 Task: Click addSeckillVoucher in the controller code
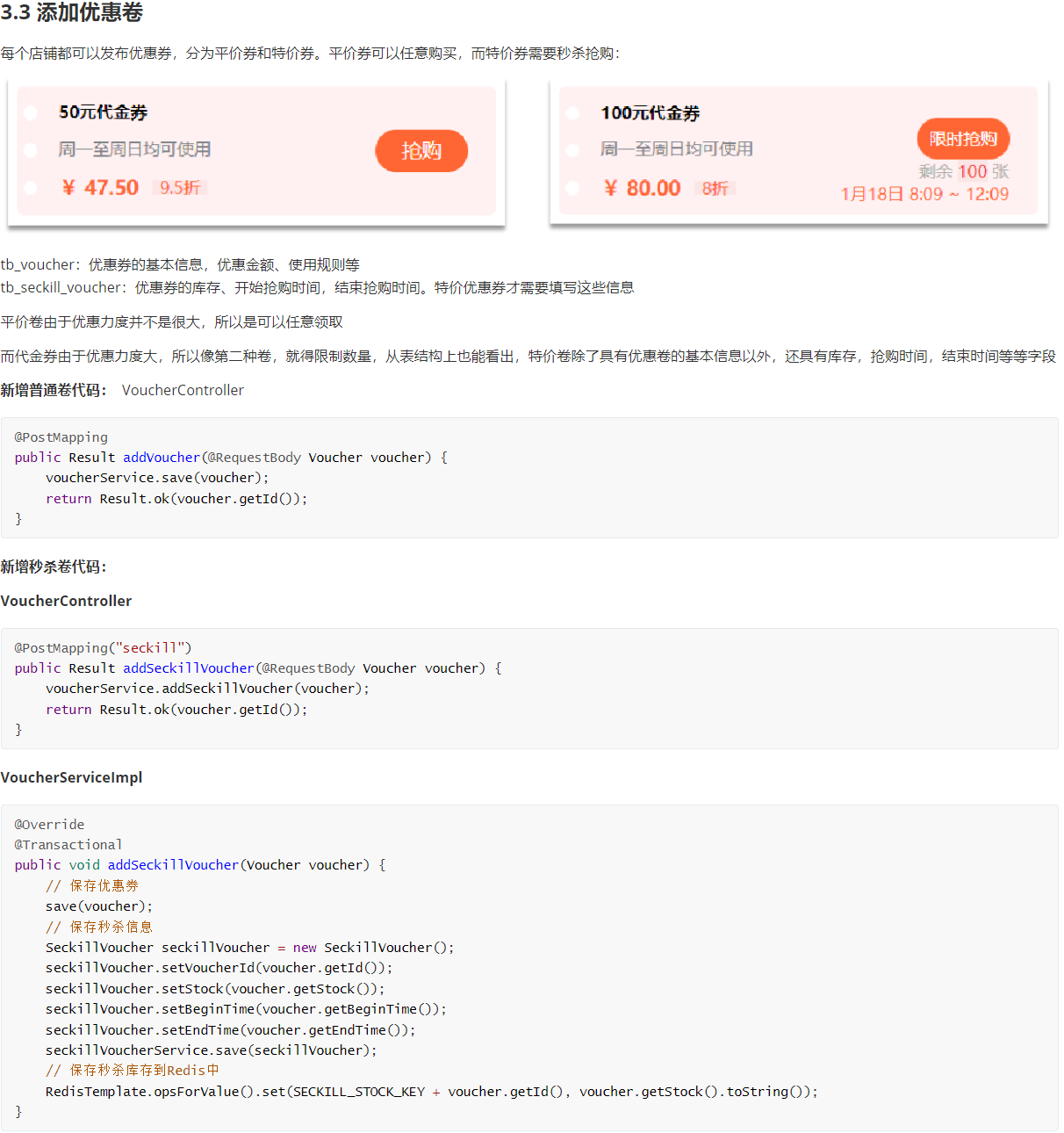(x=188, y=668)
